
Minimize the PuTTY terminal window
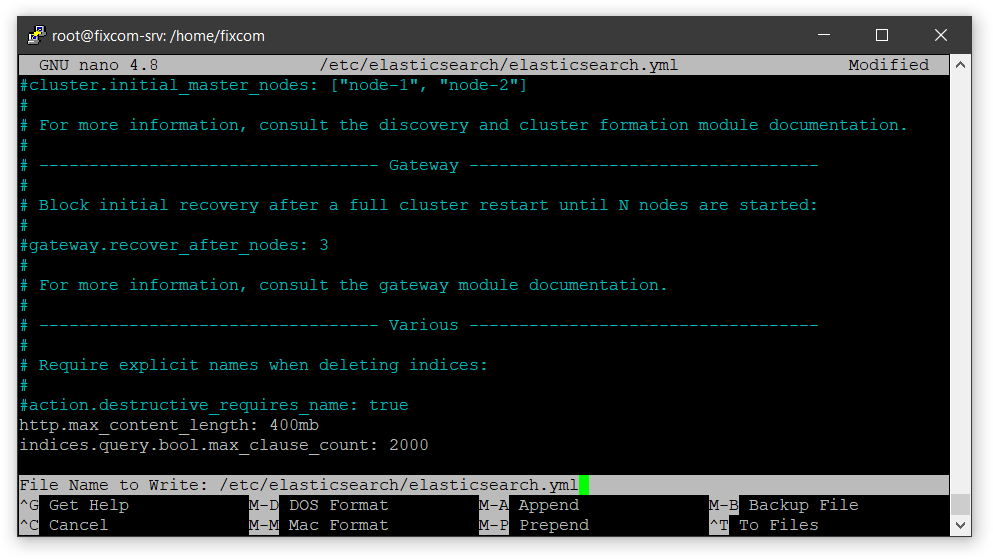point(823,35)
